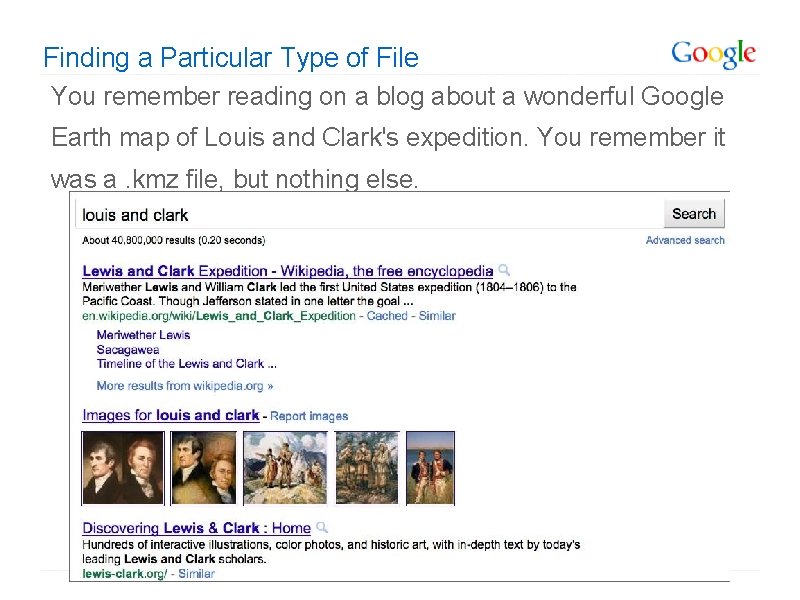Open Images for louis and clark link
This screenshot has width=800, height=600.
tap(171, 415)
